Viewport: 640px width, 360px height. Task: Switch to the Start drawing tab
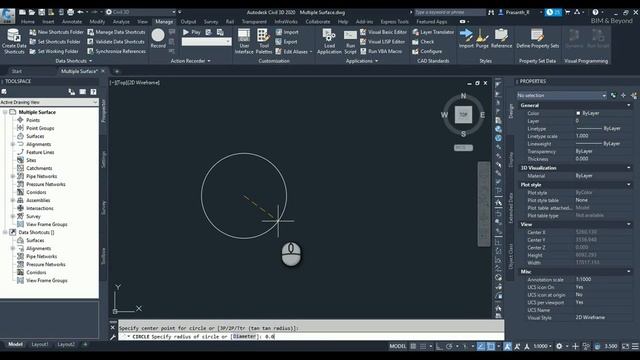[x=17, y=71]
